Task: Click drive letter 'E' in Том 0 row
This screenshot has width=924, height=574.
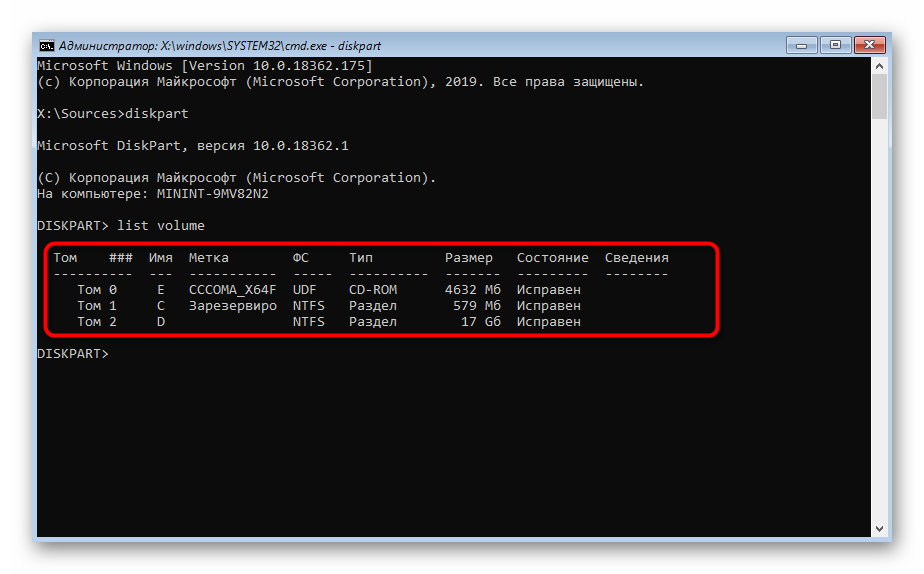Action: pyautogui.click(x=161, y=289)
